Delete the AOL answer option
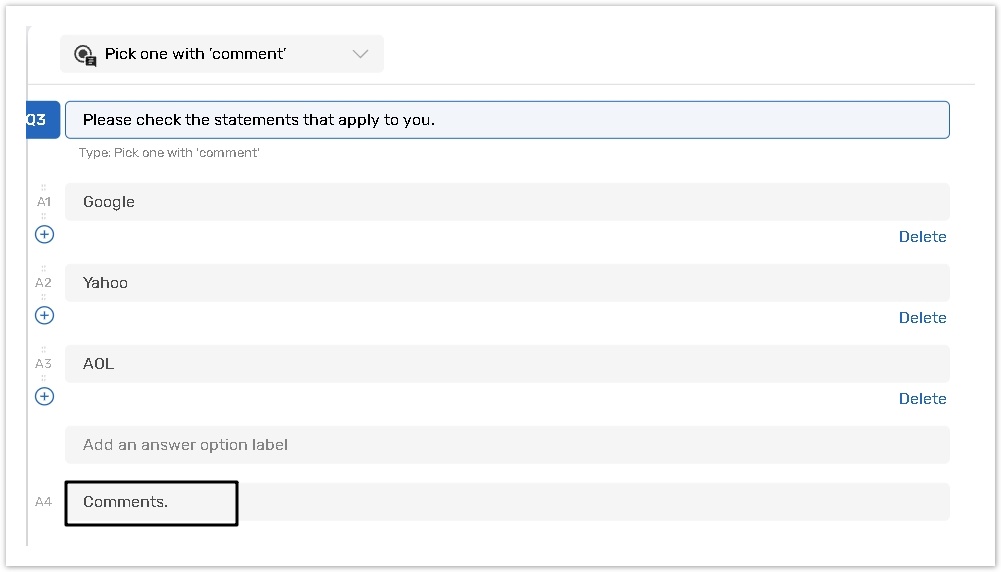1001x572 pixels. [922, 399]
